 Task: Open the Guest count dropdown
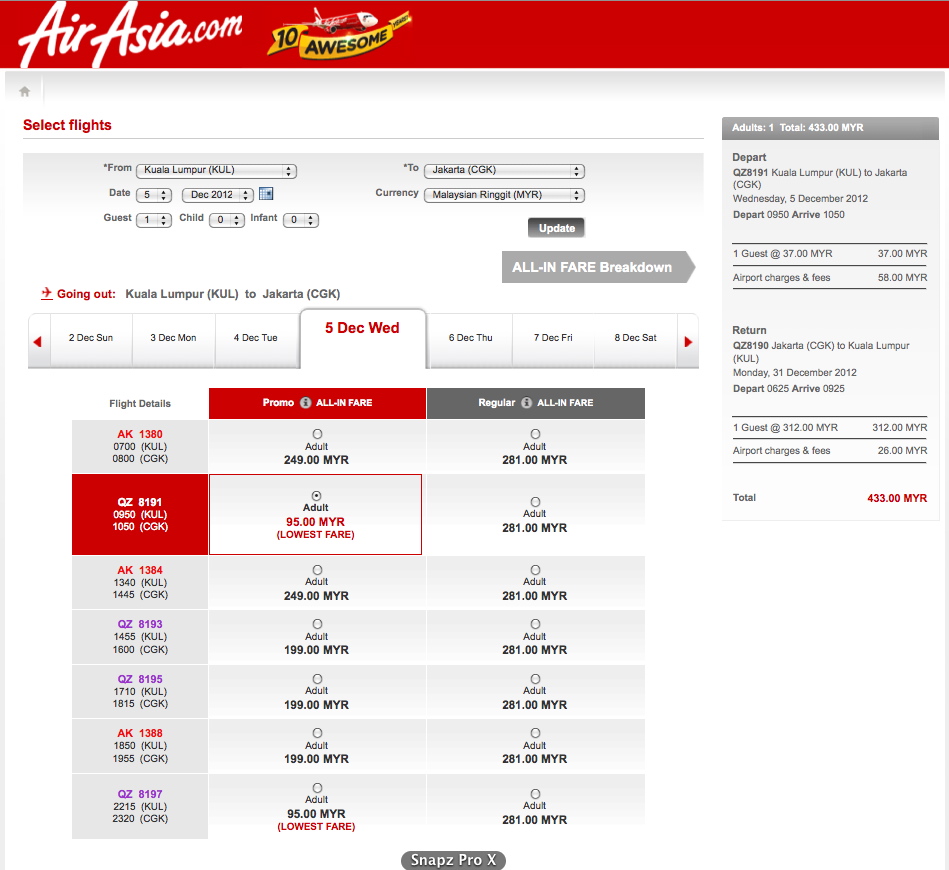[x=154, y=220]
